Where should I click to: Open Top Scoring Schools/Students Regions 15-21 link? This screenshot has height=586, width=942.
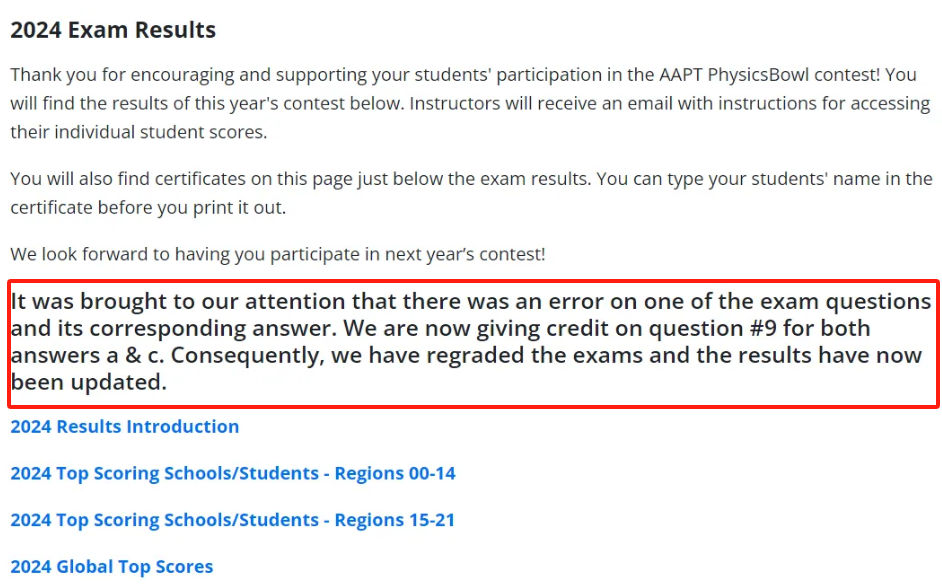232,520
